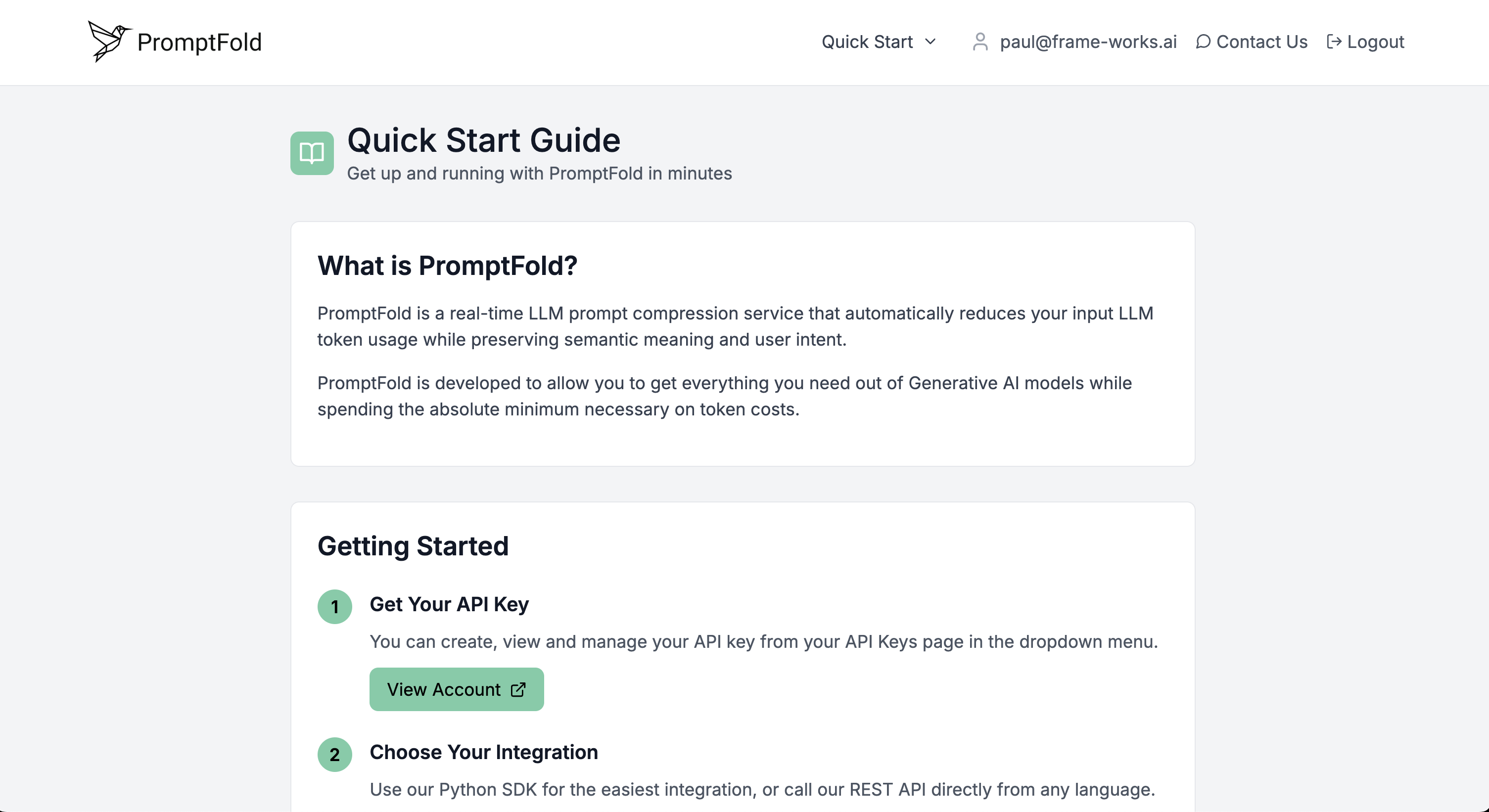
Task: Click the user profile icon beside the email
Action: (x=980, y=42)
